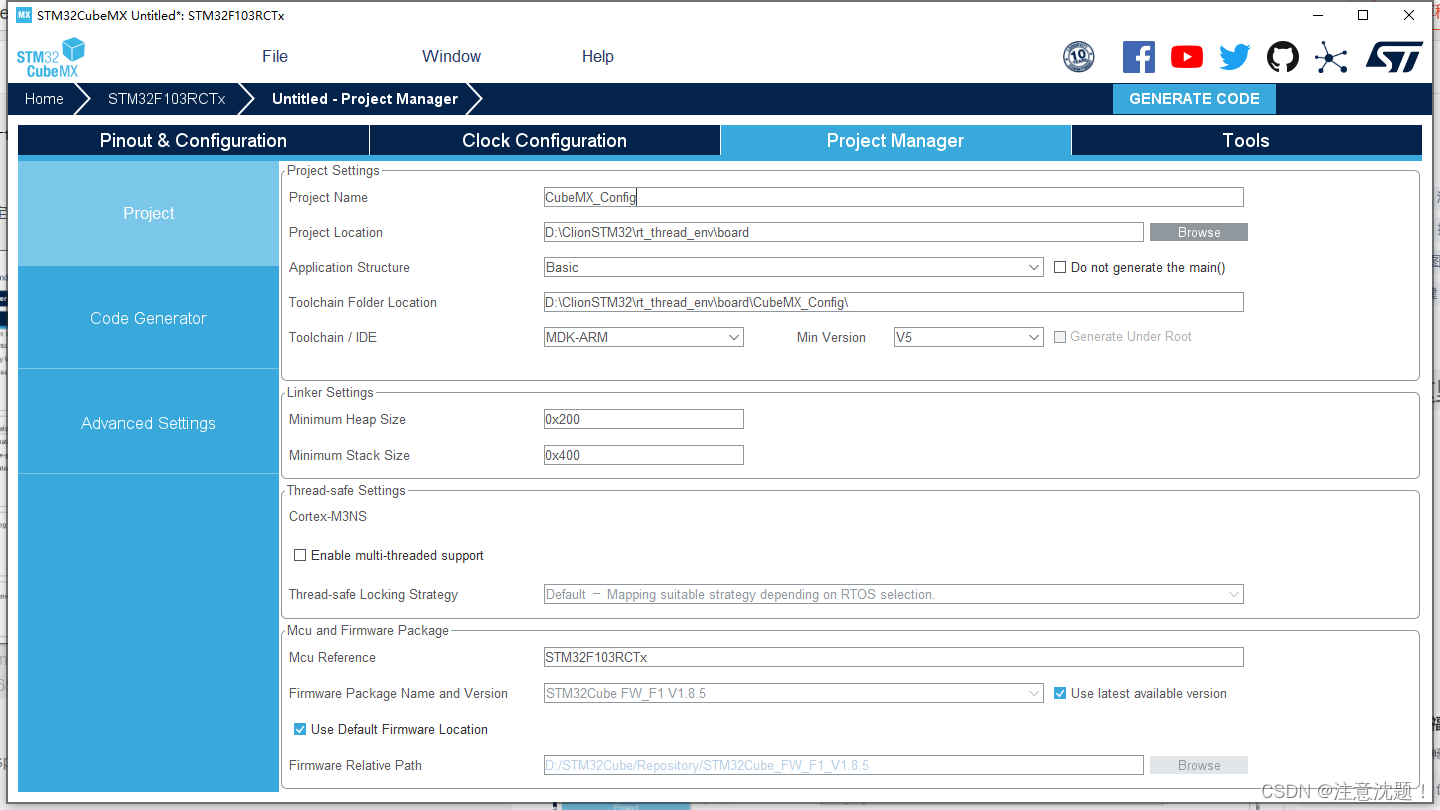Open Firmware Package Name and Version dropdown
Image resolution: width=1440 pixels, height=810 pixels.
(794, 693)
